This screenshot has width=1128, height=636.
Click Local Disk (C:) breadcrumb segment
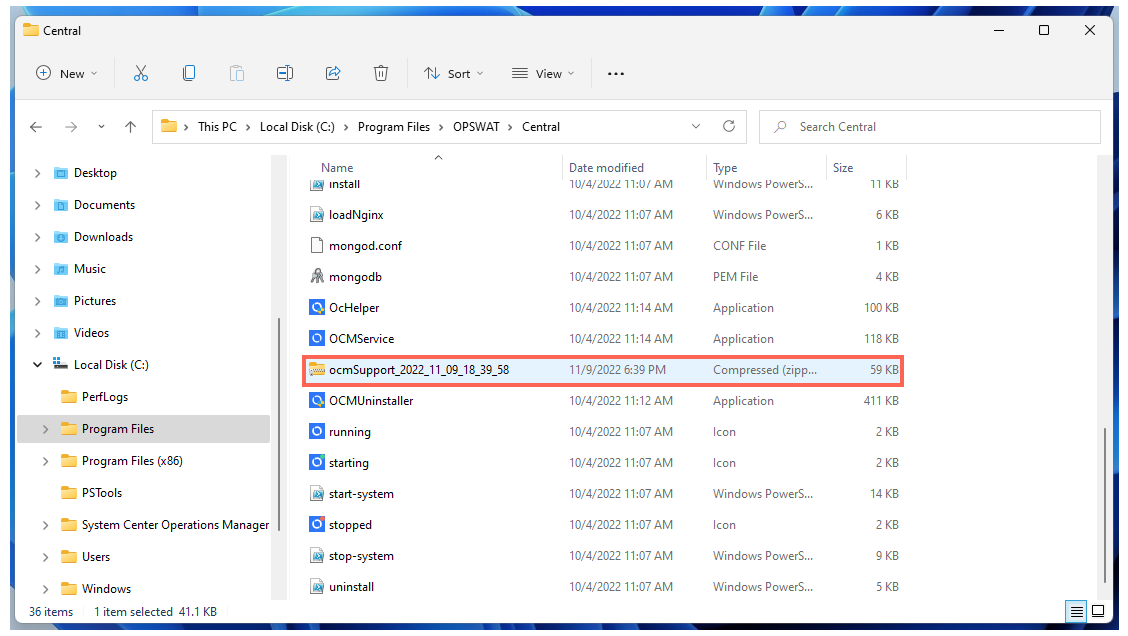297,127
